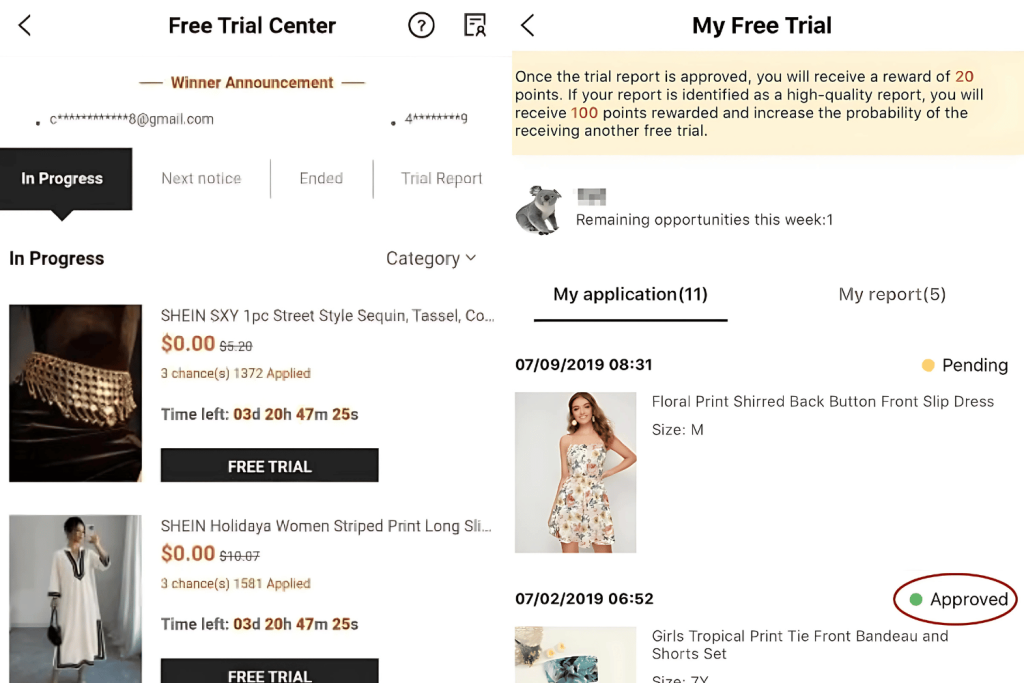Select the Ended tab

pyautogui.click(x=320, y=178)
